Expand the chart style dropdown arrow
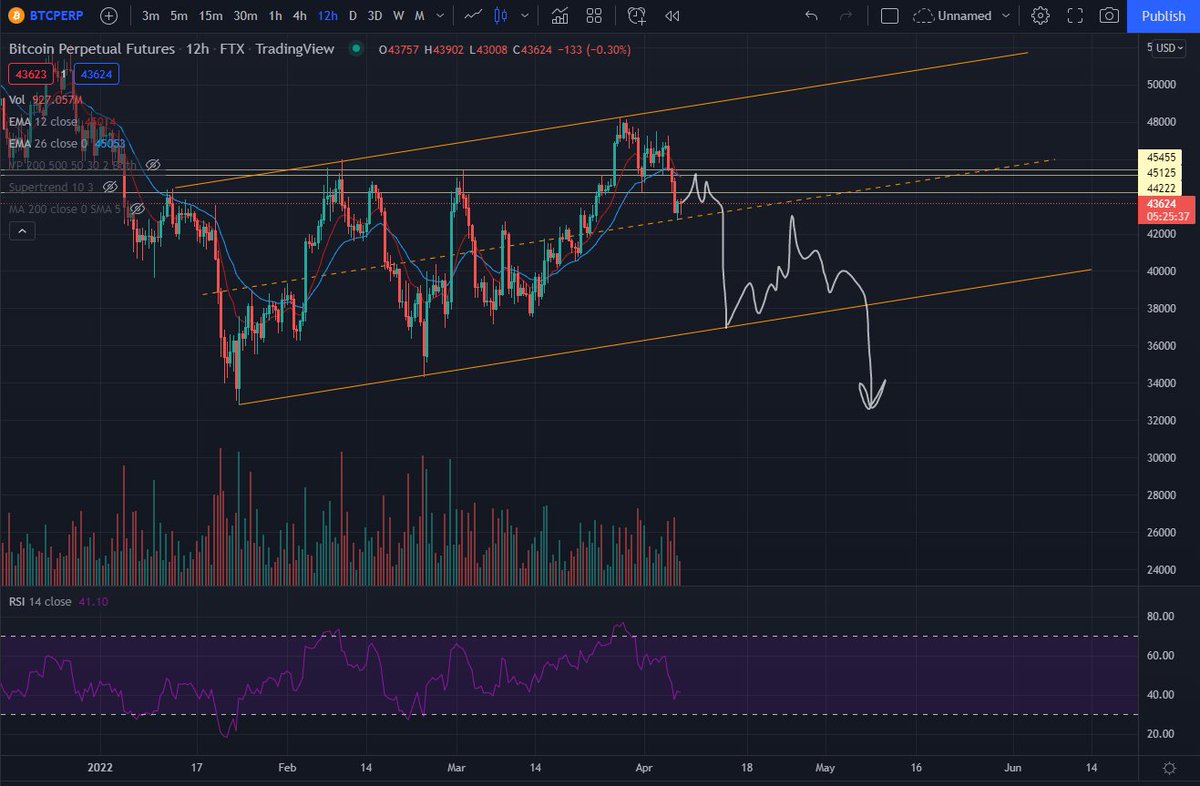The image size is (1200, 786). click(x=525, y=16)
